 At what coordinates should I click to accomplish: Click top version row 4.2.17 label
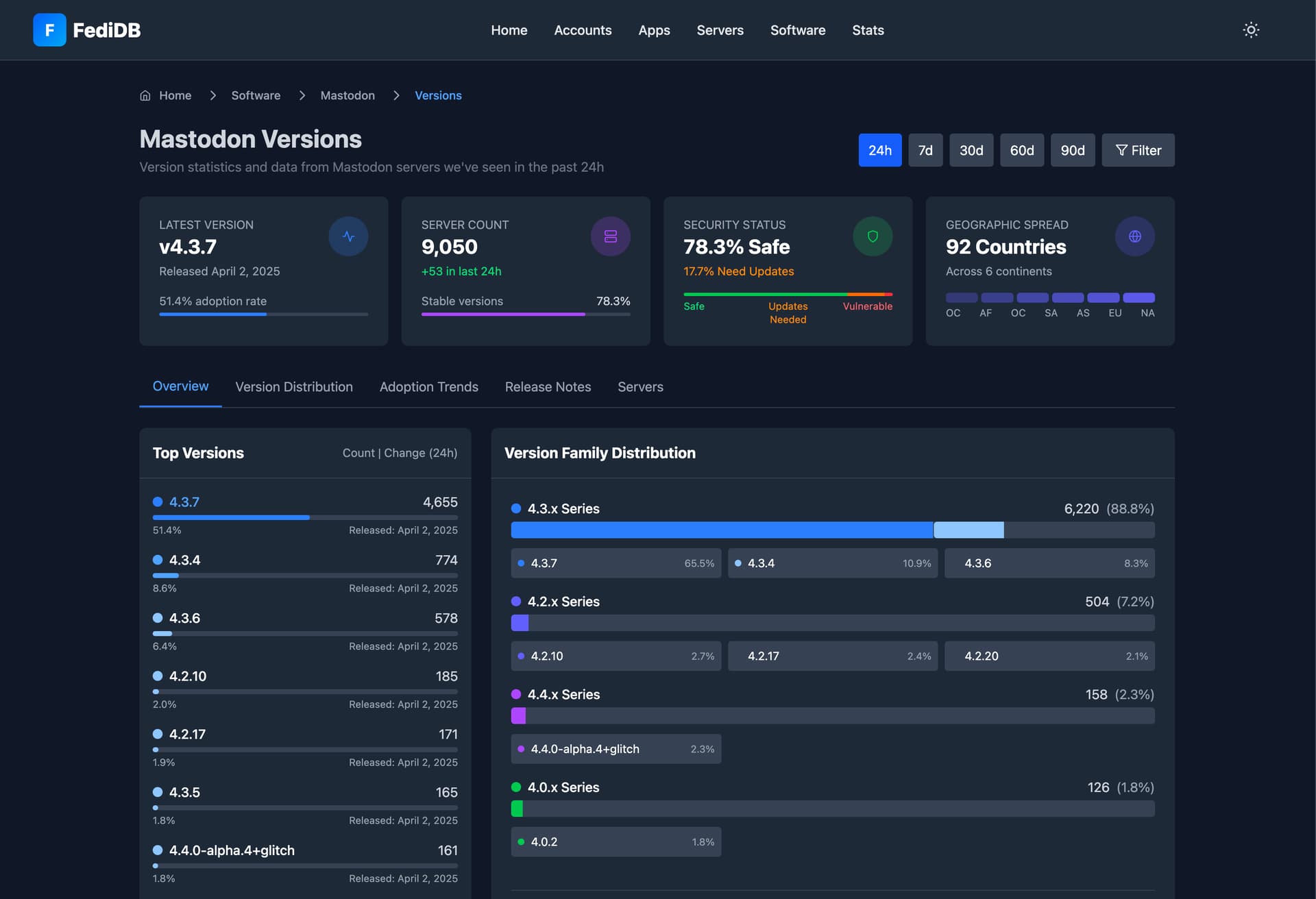187,734
